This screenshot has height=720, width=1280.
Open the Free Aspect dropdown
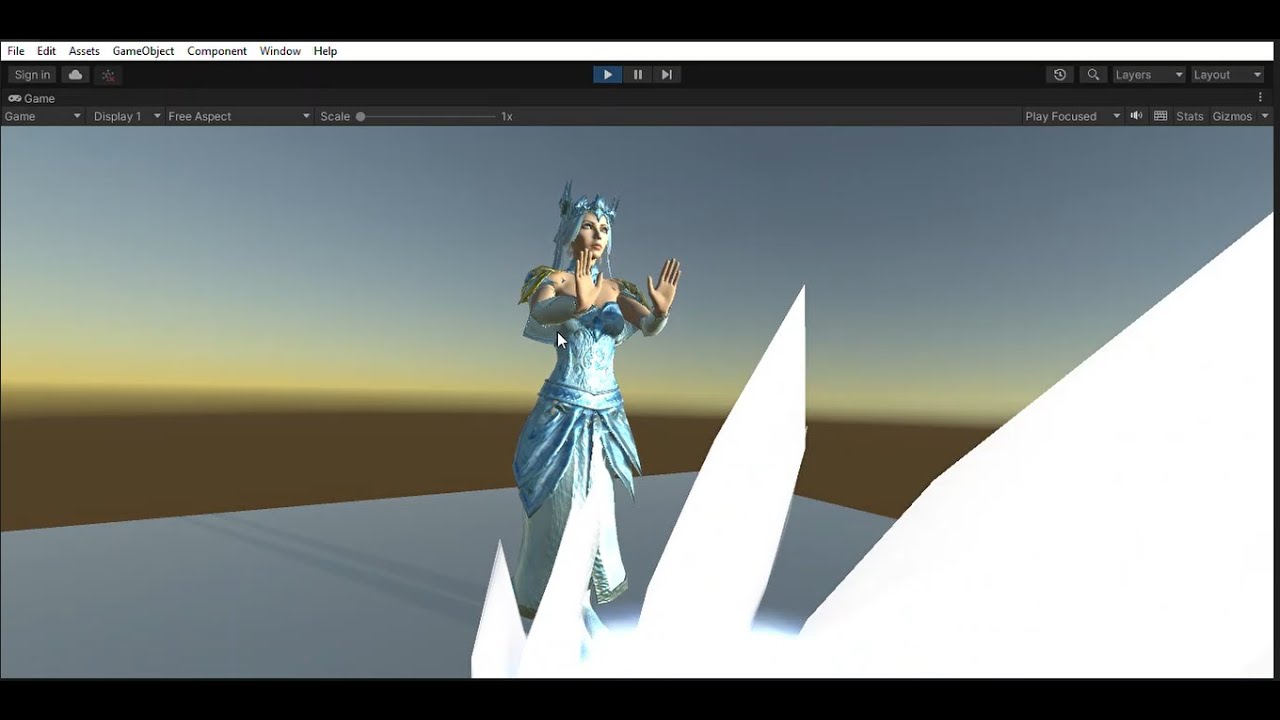(x=239, y=116)
